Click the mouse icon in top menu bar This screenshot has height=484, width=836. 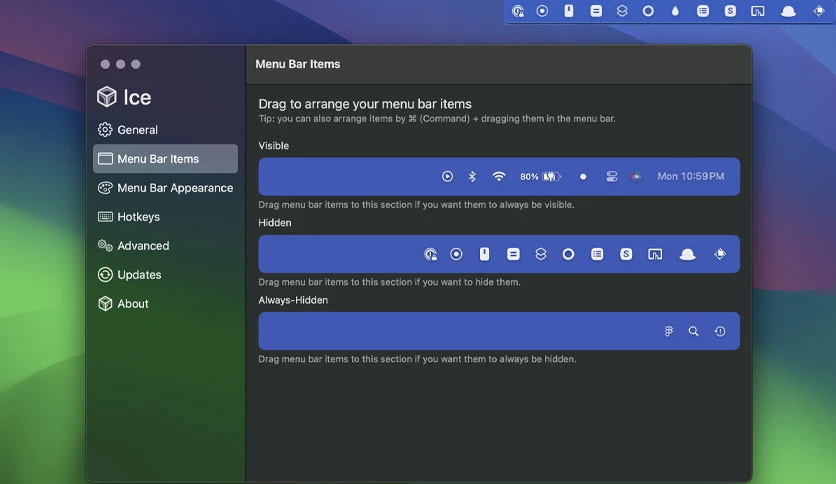[569, 11]
